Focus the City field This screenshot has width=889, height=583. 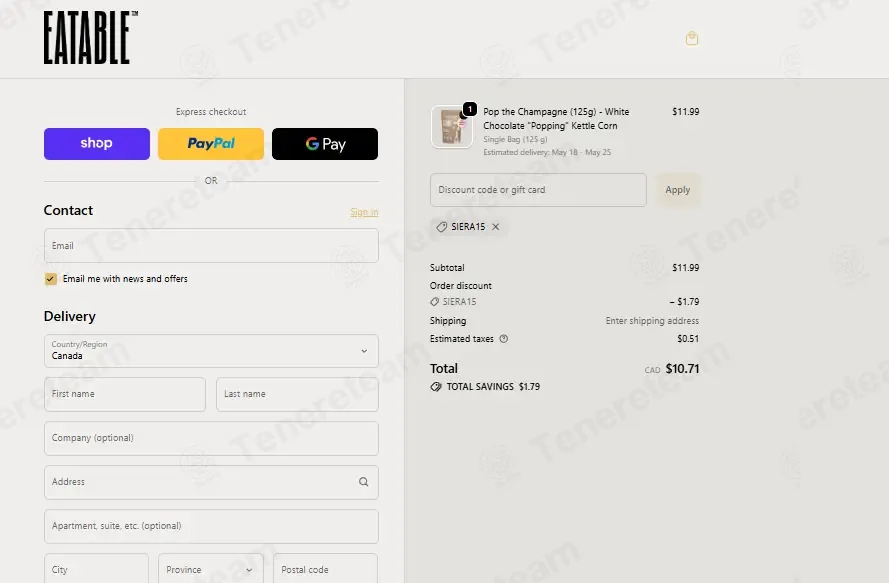pos(96,569)
